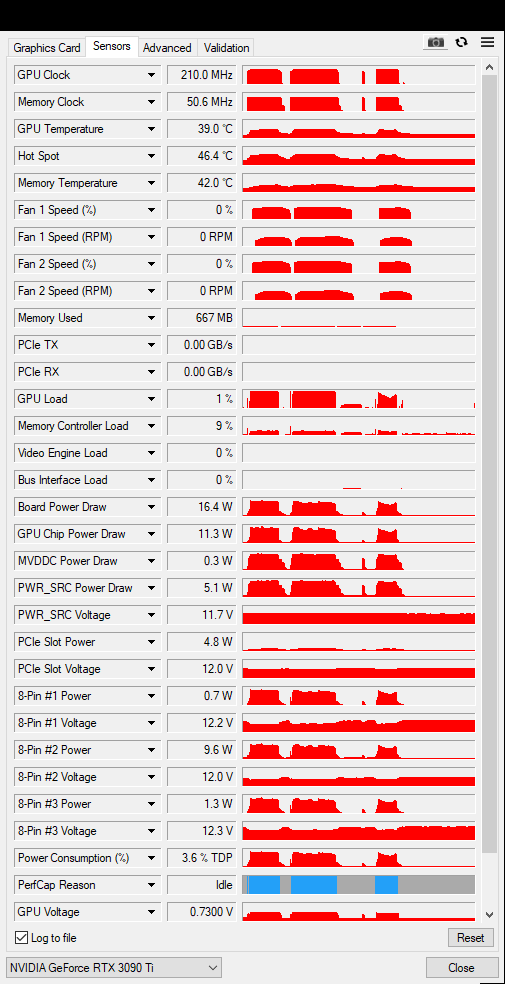Open the hamburger menu icon
The width and height of the screenshot is (505, 984).
tap(487, 43)
